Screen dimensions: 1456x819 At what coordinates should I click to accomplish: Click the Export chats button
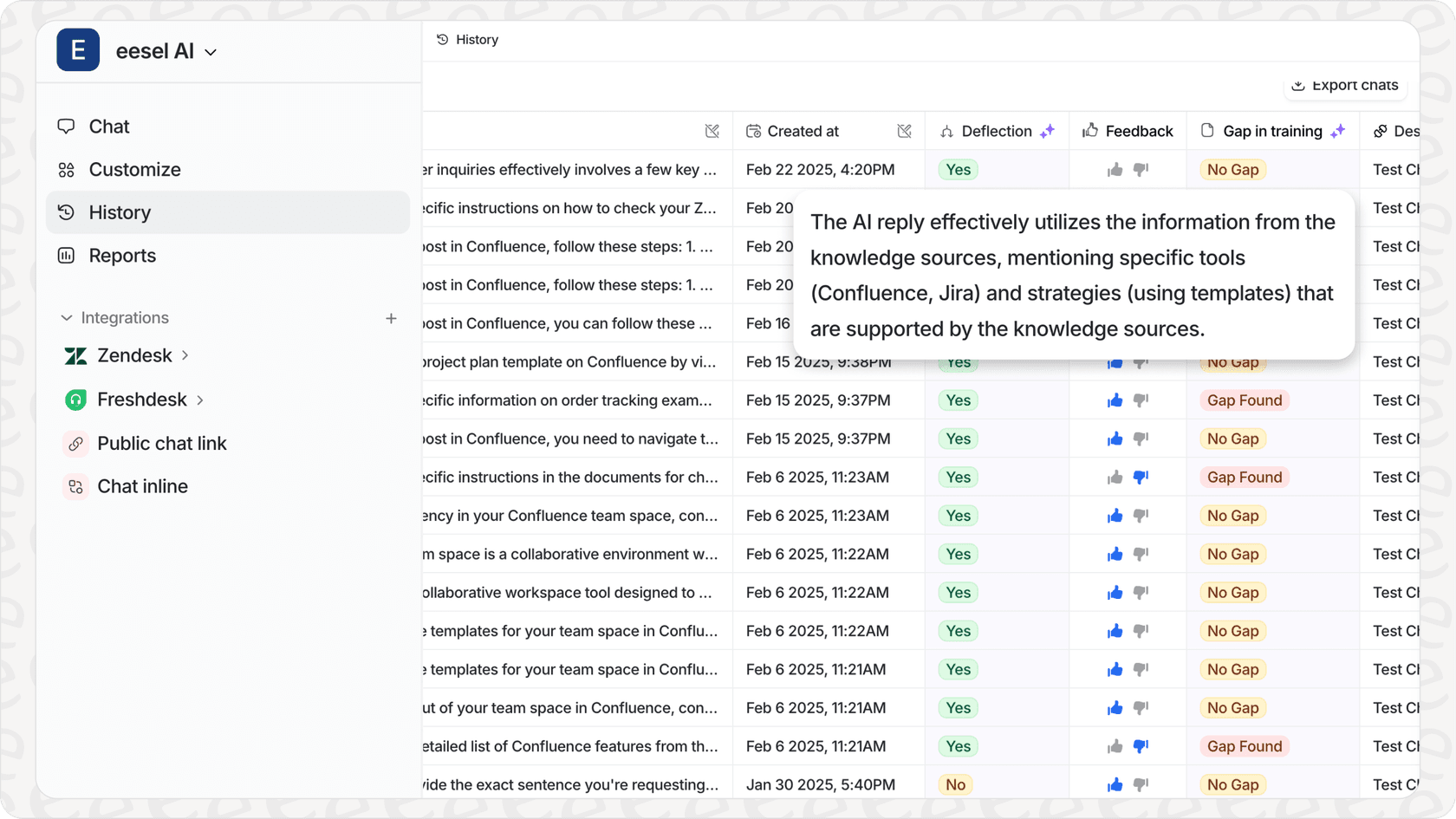pyautogui.click(x=1344, y=86)
